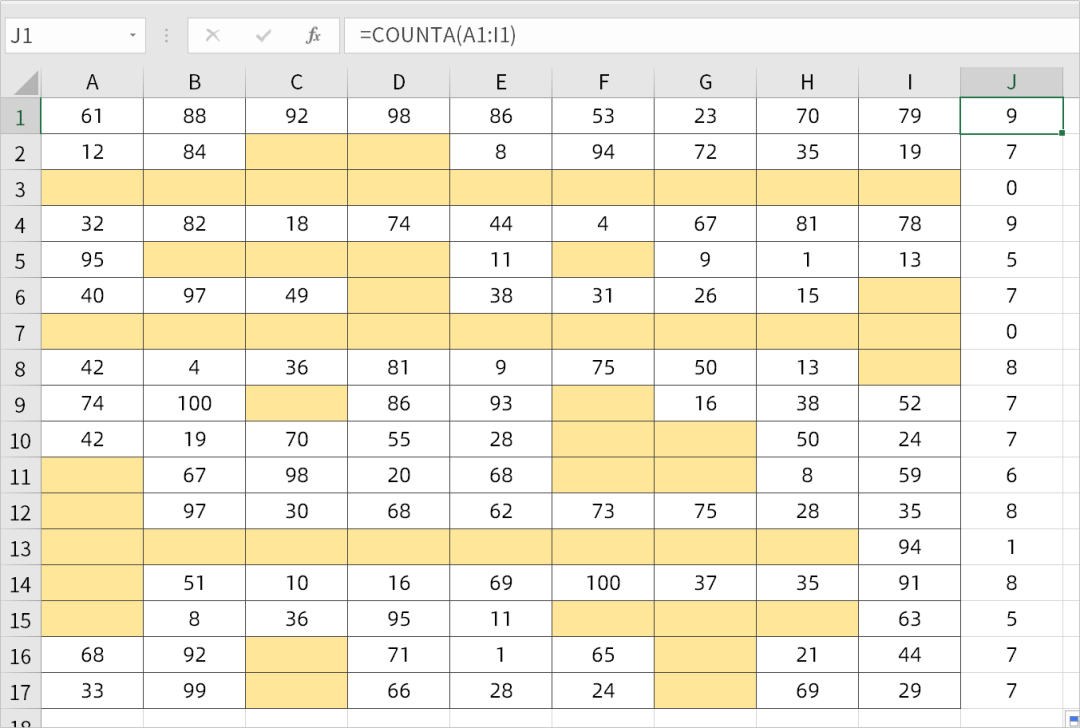Click the three-dot formula bar resize handle
This screenshot has height=728, width=1080.
[166, 36]
